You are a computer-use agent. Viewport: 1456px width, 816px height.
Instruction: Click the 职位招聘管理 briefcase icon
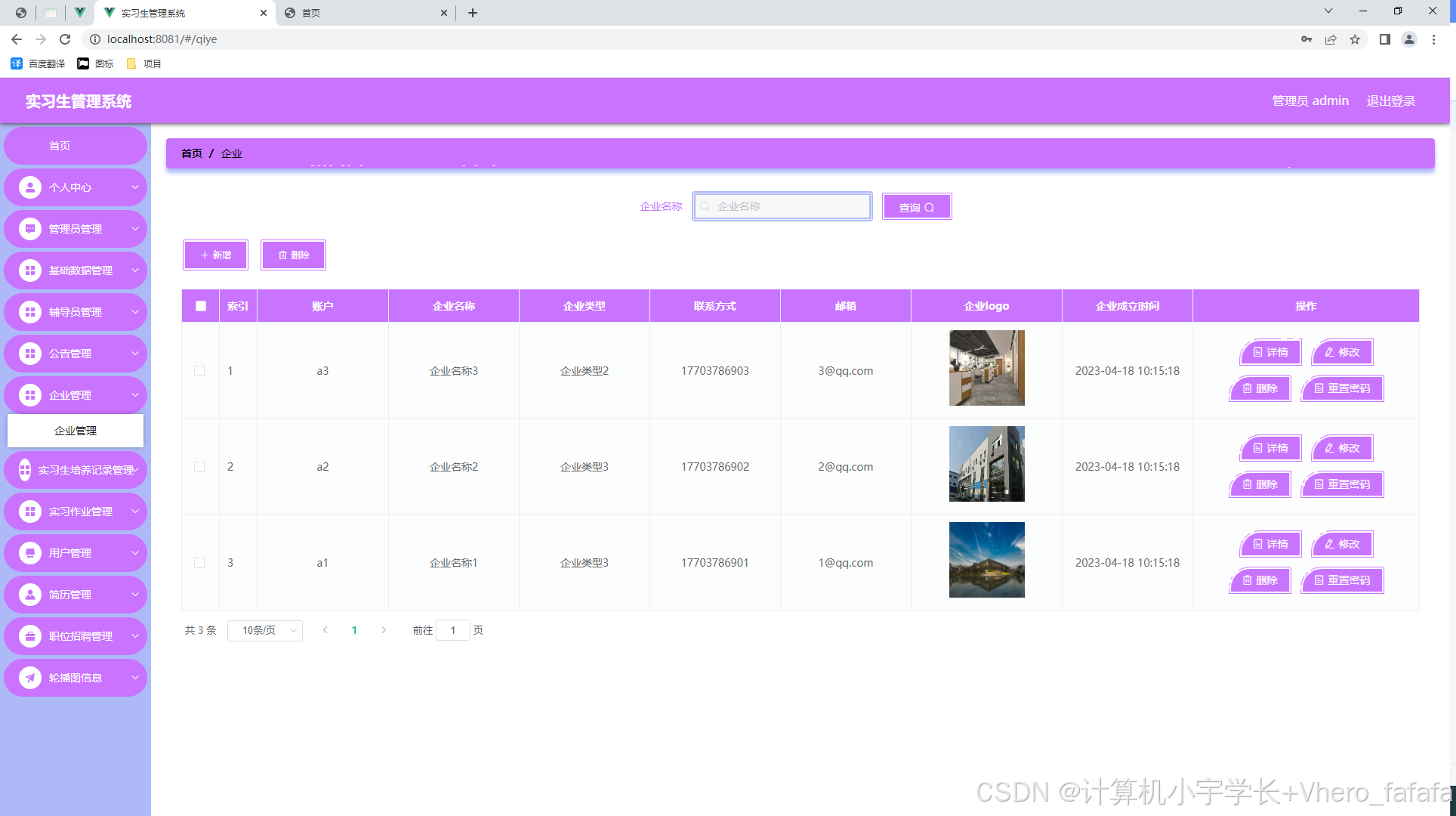[30, 636]
